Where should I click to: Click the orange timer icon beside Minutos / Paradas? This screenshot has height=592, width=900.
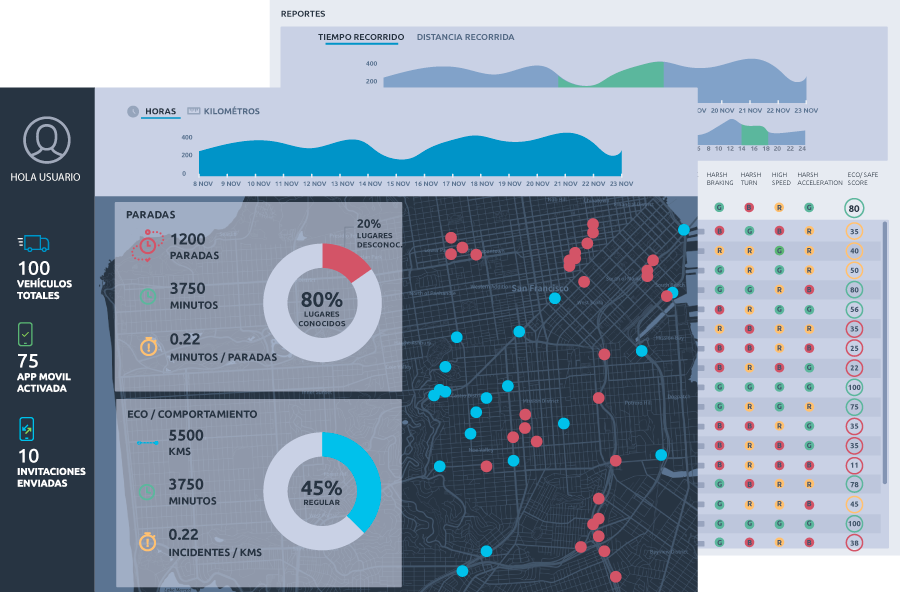coord(148,346)
